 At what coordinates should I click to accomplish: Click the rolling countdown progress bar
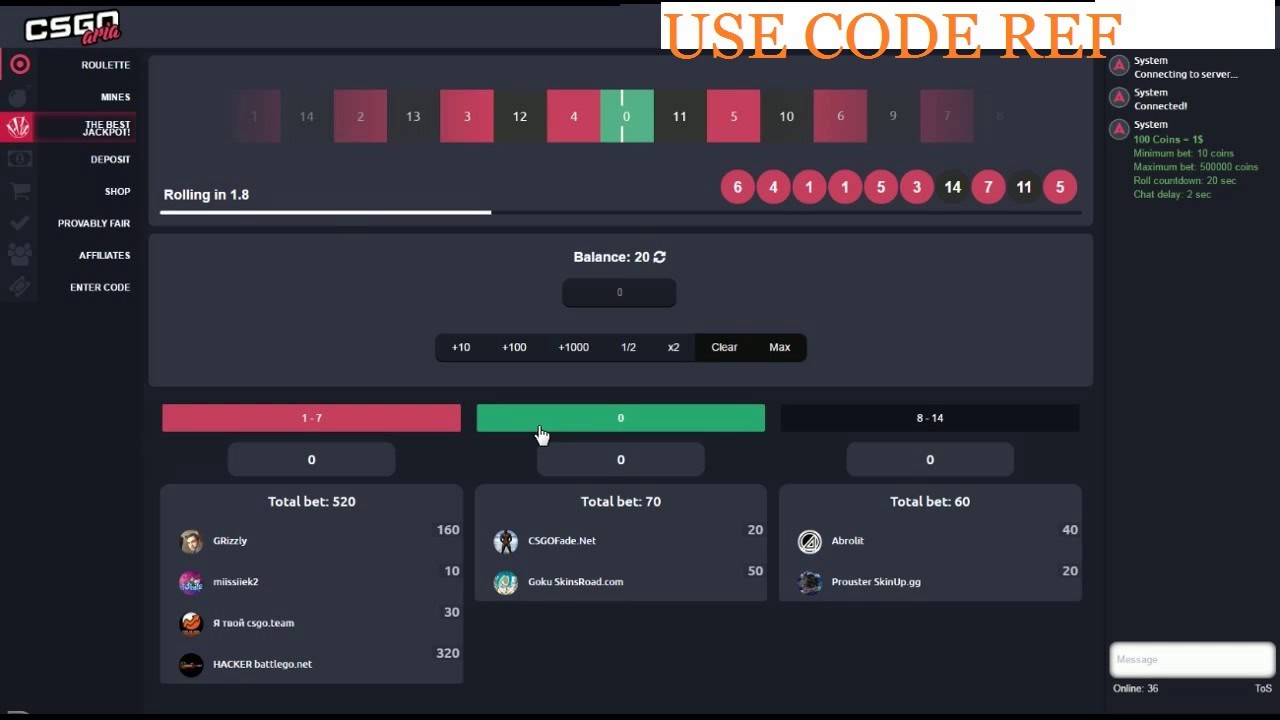(620, 212)
